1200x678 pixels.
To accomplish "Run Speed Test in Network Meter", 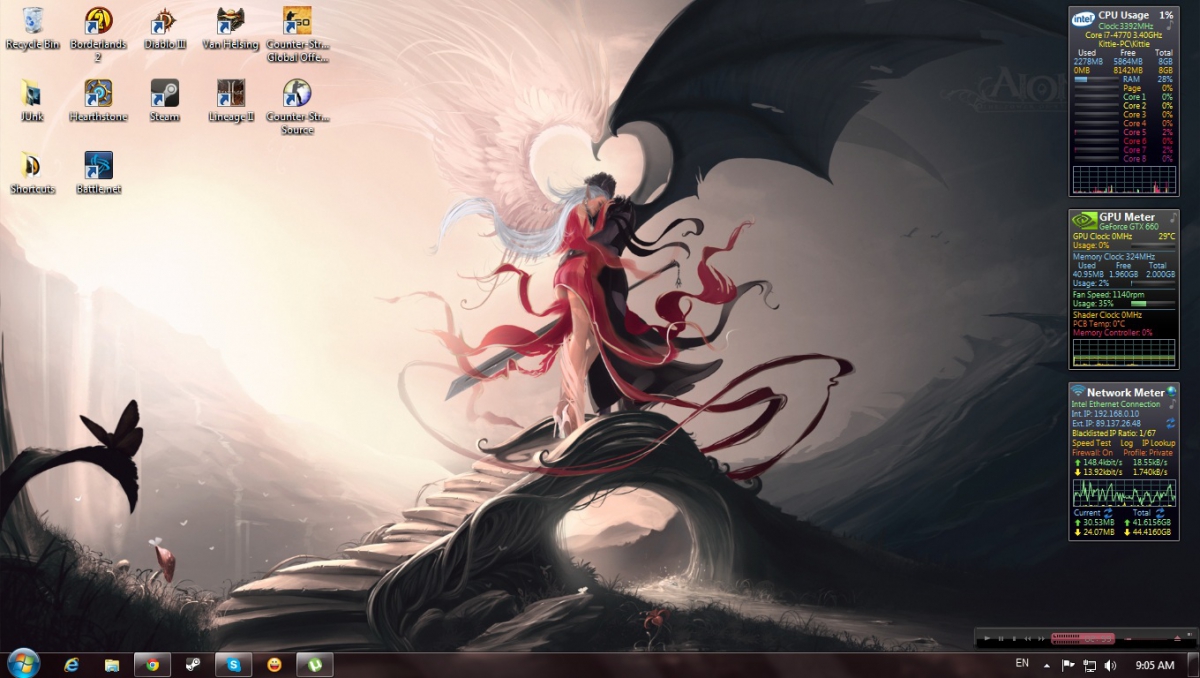I will pos(1091,443).
